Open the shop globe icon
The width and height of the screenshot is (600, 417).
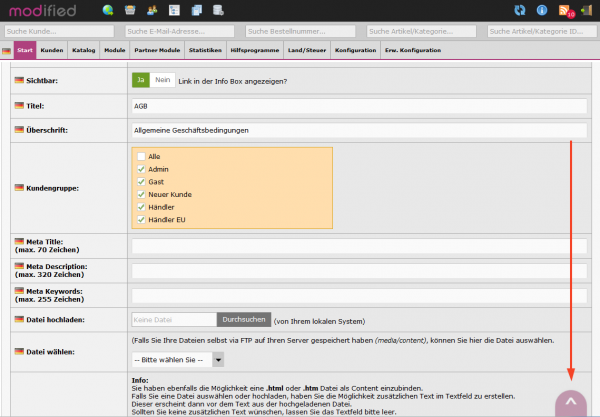click(108, 10)
